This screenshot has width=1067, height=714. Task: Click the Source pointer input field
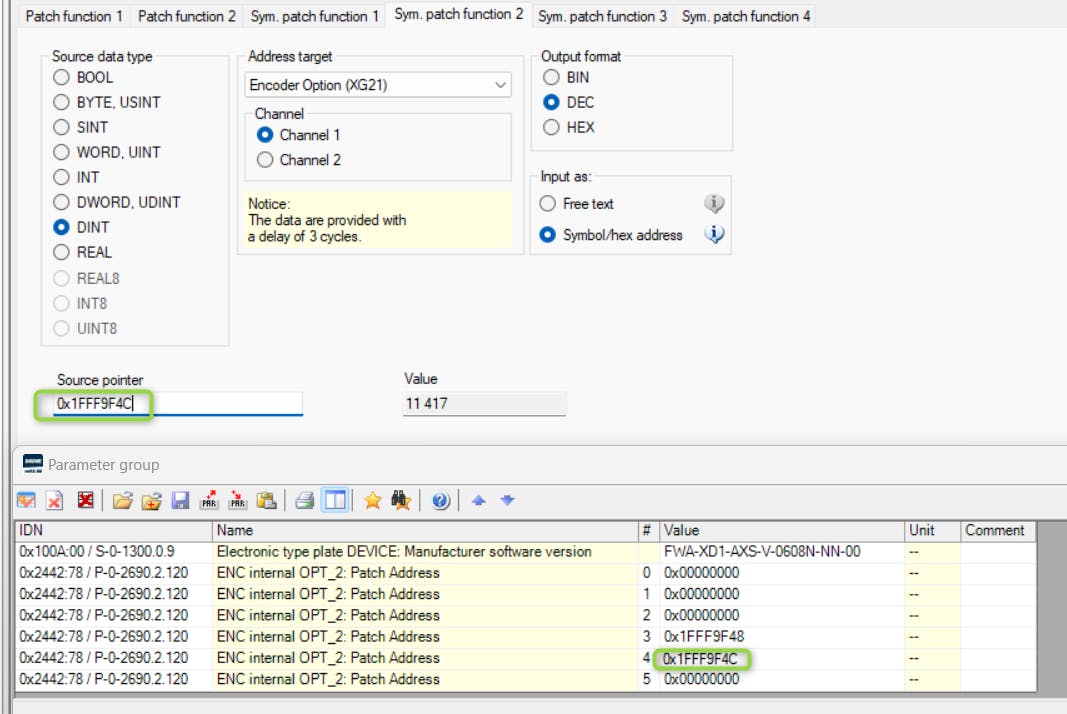[178, 404]
